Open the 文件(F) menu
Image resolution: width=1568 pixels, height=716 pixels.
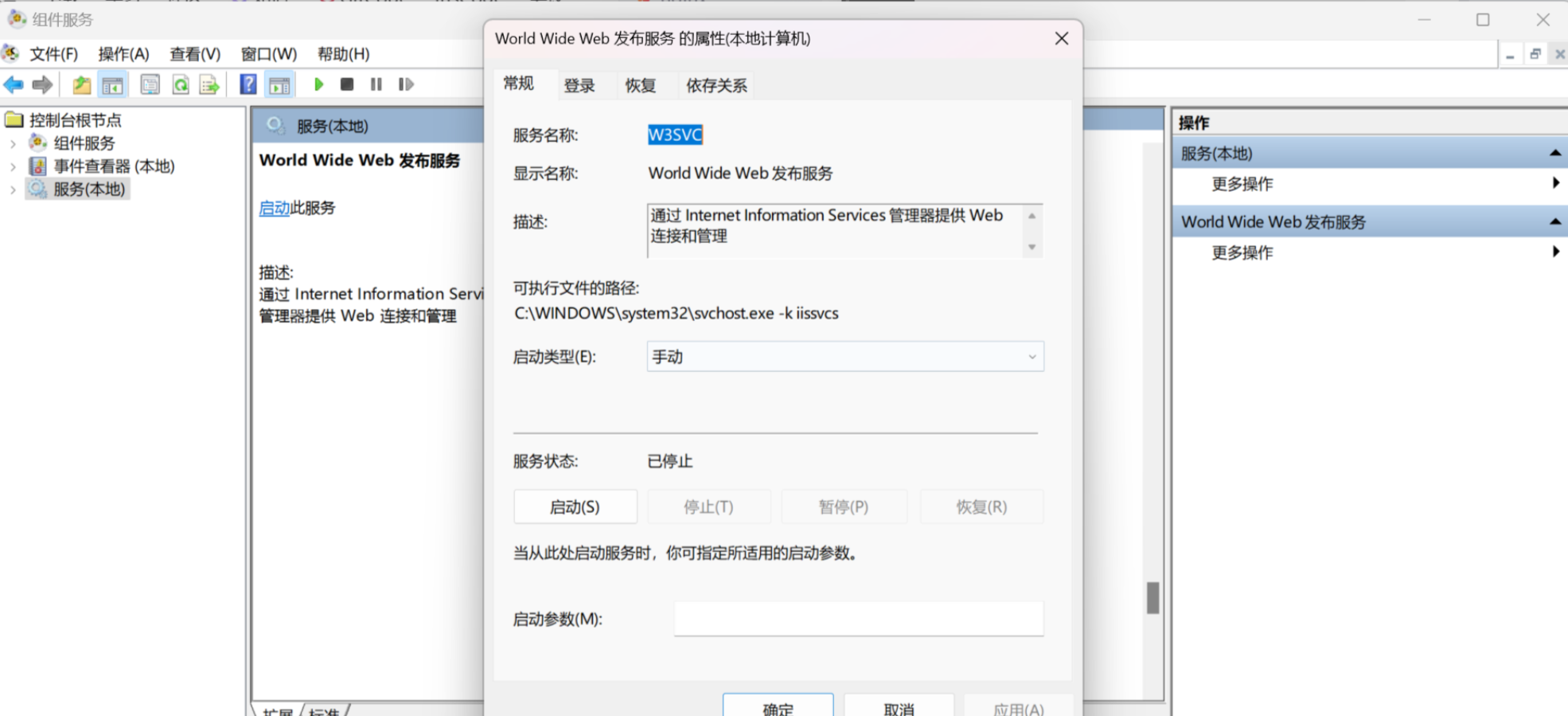(54, 54)
